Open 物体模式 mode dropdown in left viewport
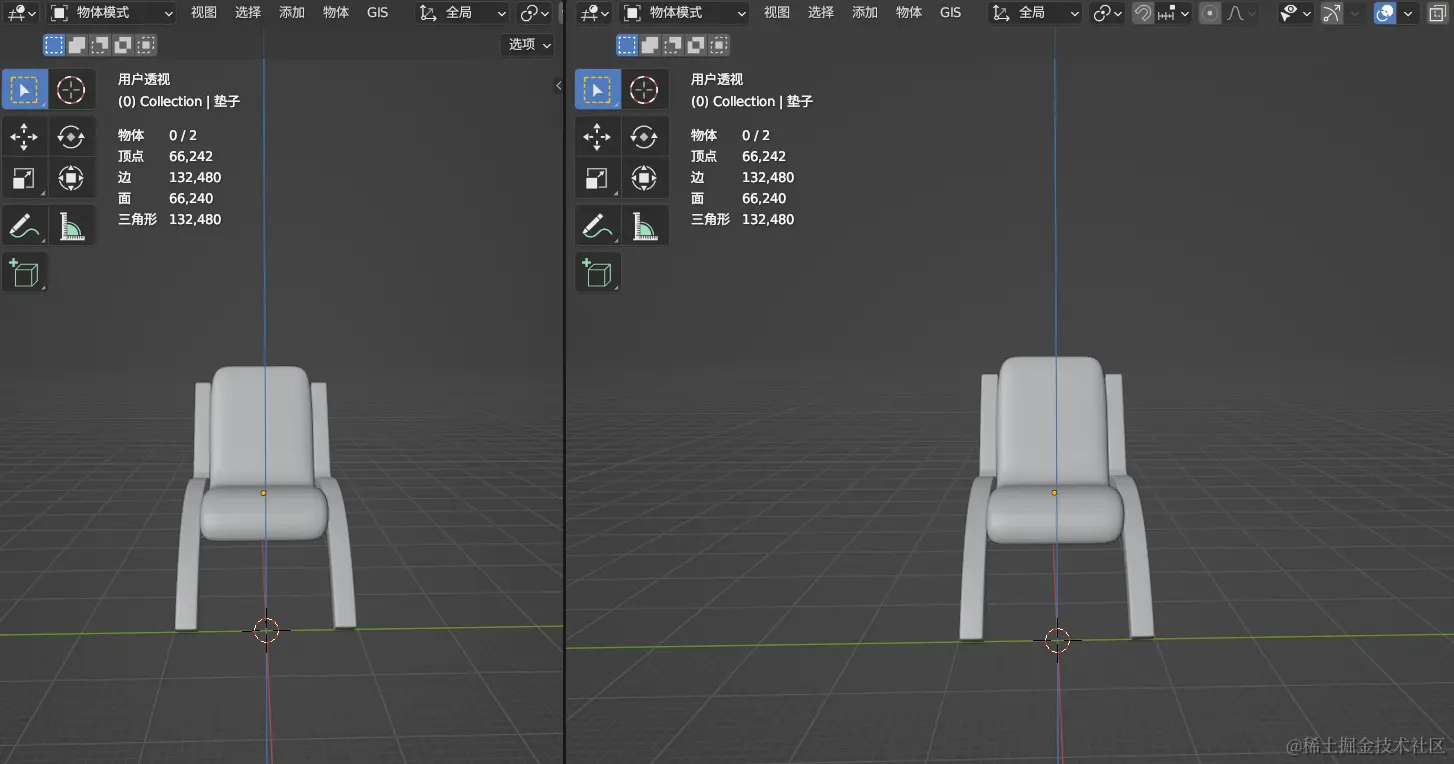Viewport: 1454px width, 764px height. (x=111, y=13)
